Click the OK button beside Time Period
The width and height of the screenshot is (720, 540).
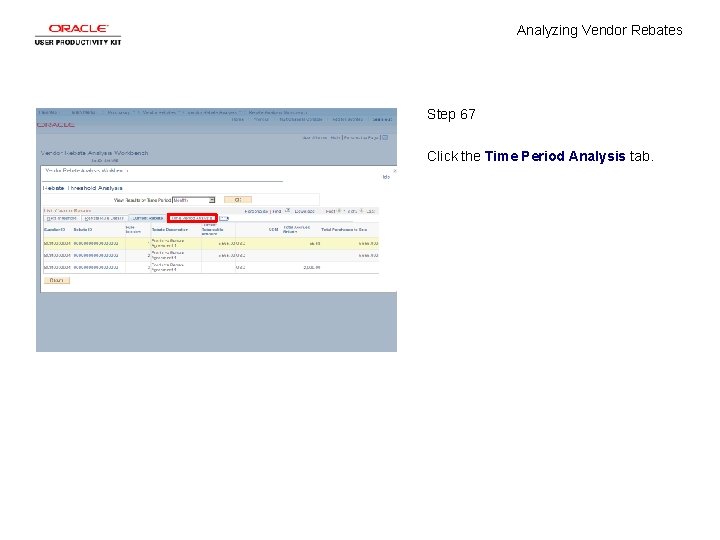[x=237, y=200]
